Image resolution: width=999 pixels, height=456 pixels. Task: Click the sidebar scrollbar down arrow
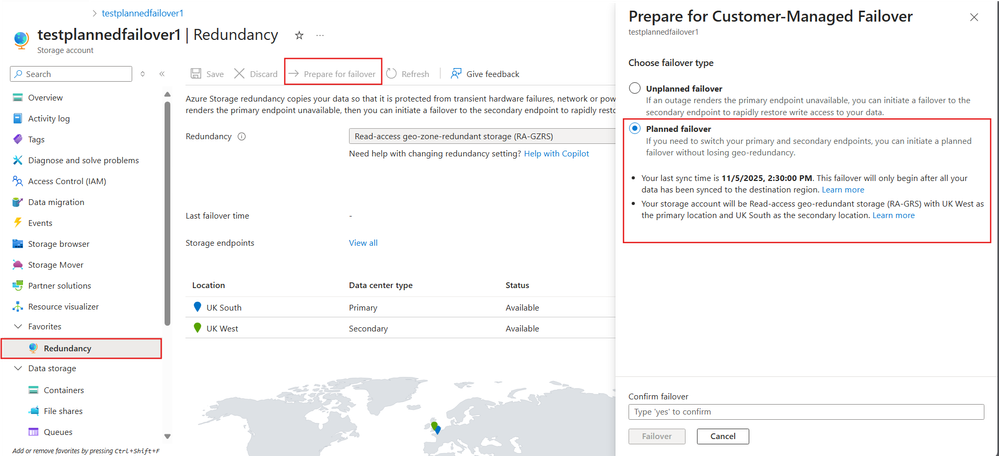click(168, 436)
